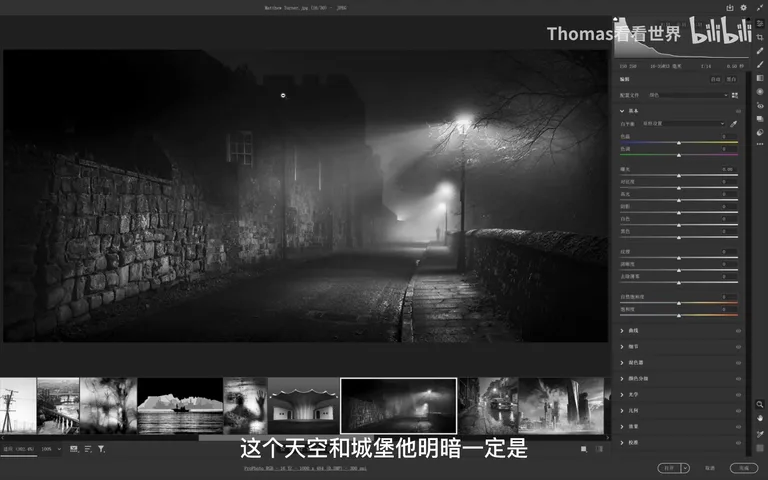Click the Exposure (曝光) slider handle
Image resolution: width=768 pixels, height=480 pixels.
tap(679, 175)
